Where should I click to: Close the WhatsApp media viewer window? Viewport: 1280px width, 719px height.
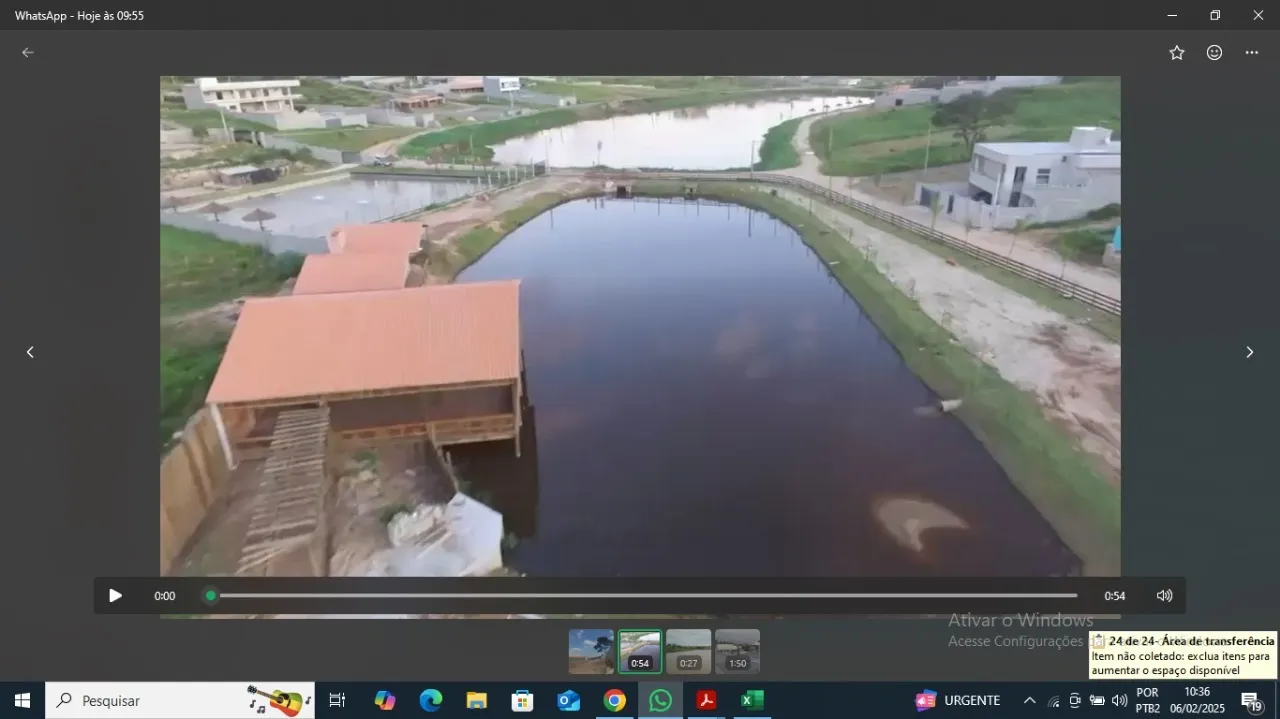[1258, 15]
